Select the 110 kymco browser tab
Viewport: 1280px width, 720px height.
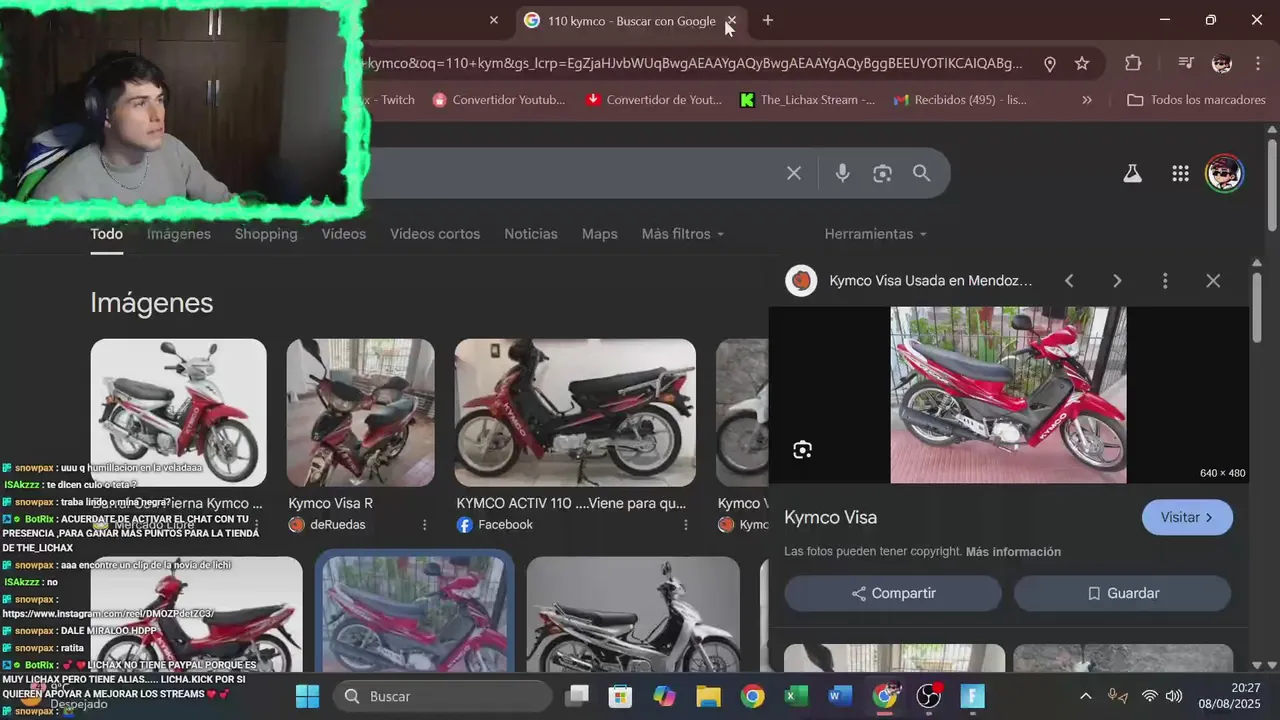click(630, 21)
